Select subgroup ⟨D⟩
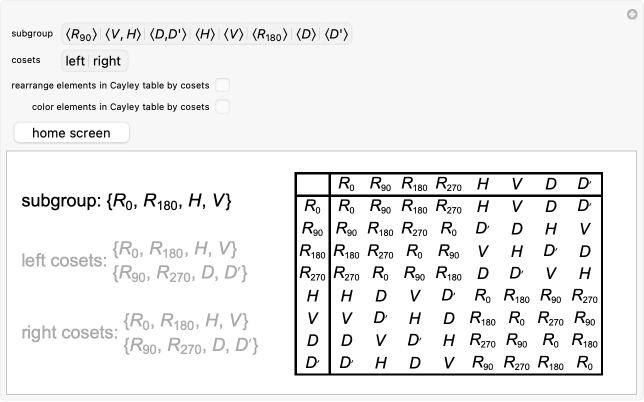644x402 pixels. tap(306, 35)
